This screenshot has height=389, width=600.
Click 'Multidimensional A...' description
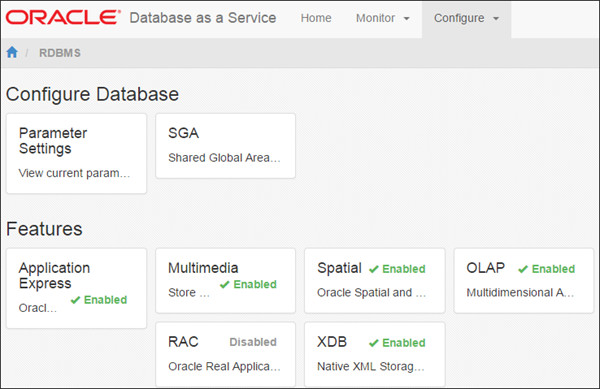(520, 293)
